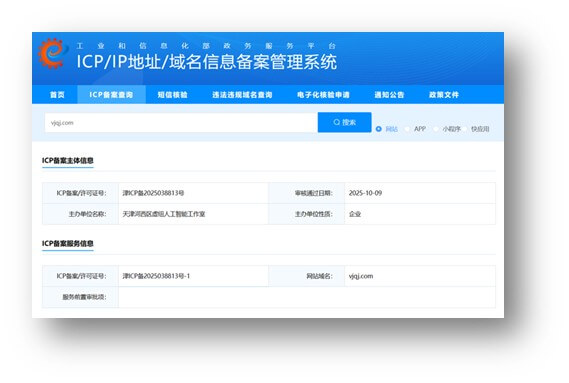Click the blue 搜索 search button
This screenshot has width=569, height=383.
tap(344, 122)
